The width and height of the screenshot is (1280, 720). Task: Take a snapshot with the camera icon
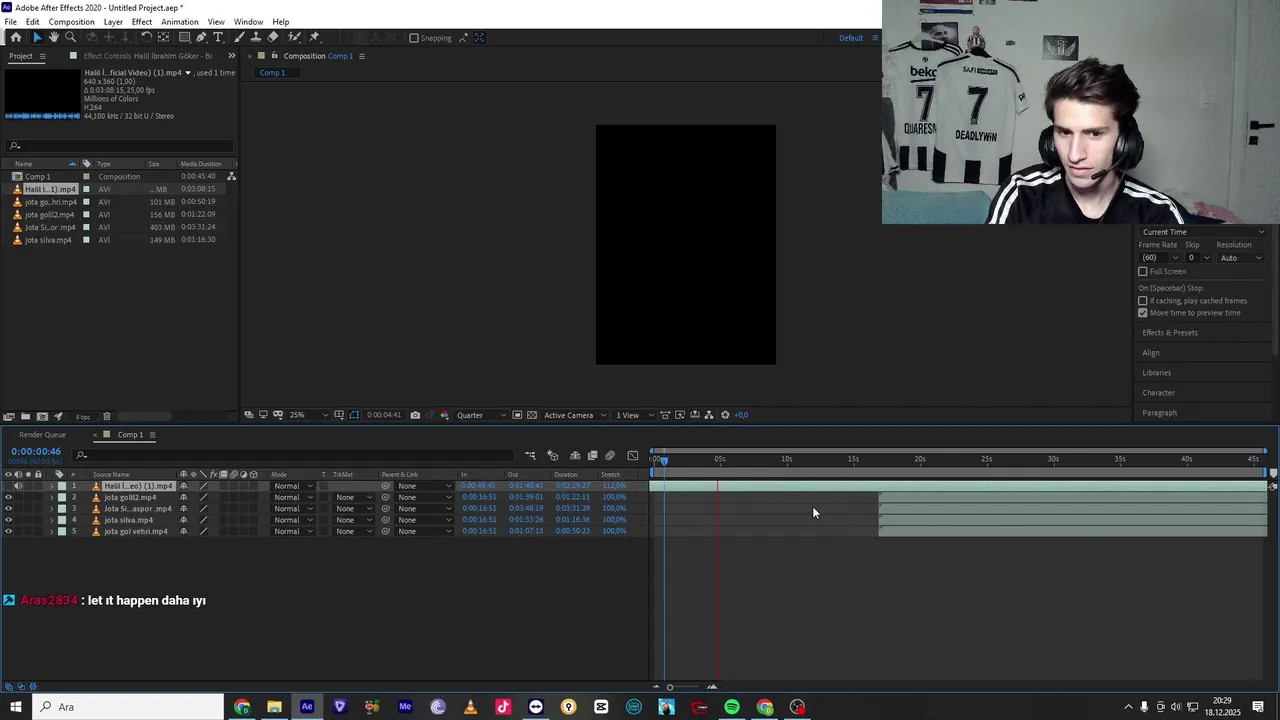415,415
